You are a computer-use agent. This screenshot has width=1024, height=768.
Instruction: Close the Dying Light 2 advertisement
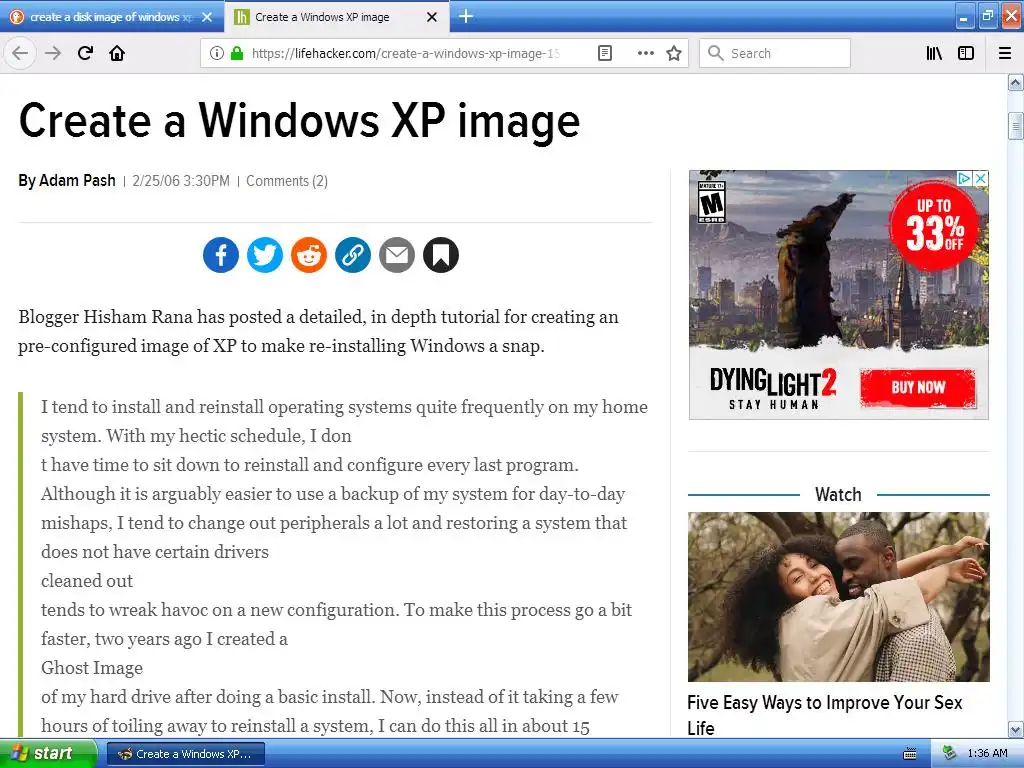(x=980, y=178)
